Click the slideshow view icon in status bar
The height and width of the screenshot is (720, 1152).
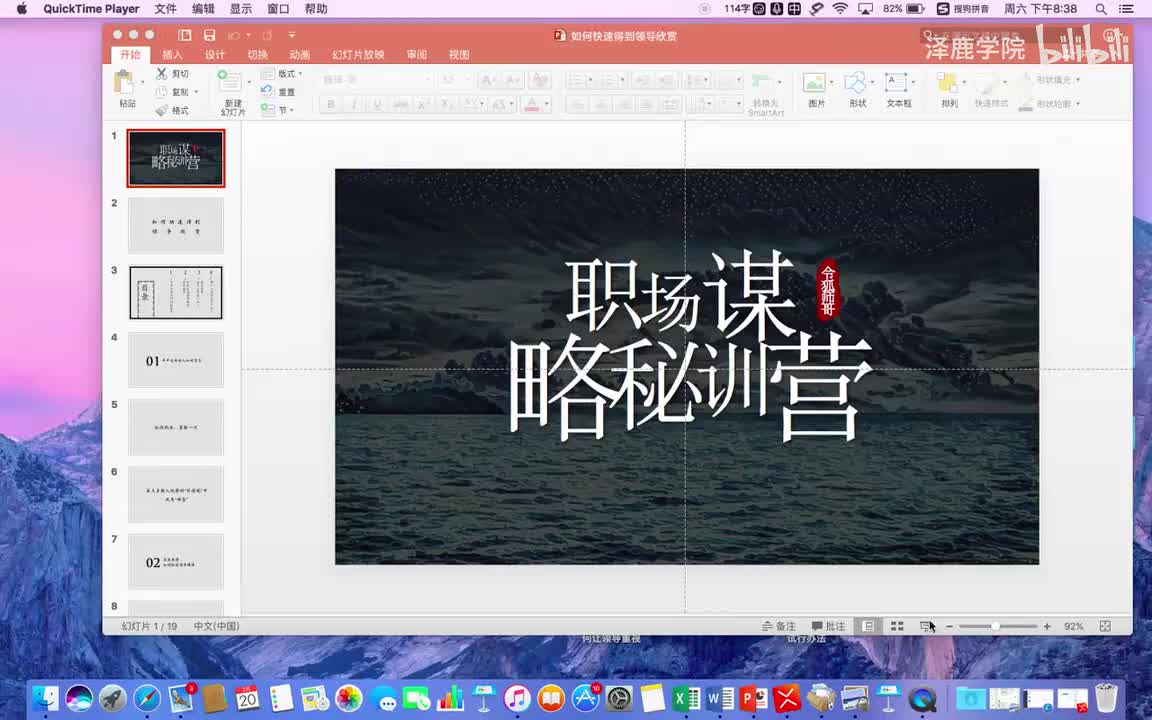pos(926,626)
